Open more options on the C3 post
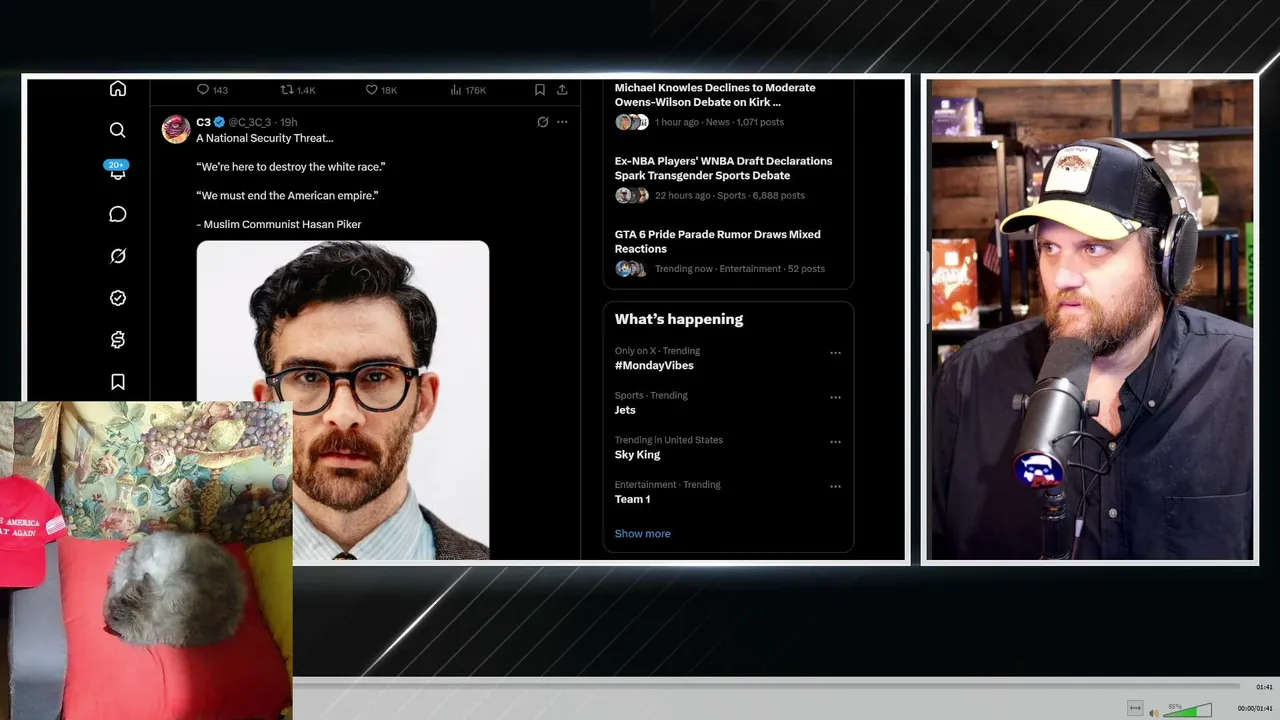 (x=562, y=122)
